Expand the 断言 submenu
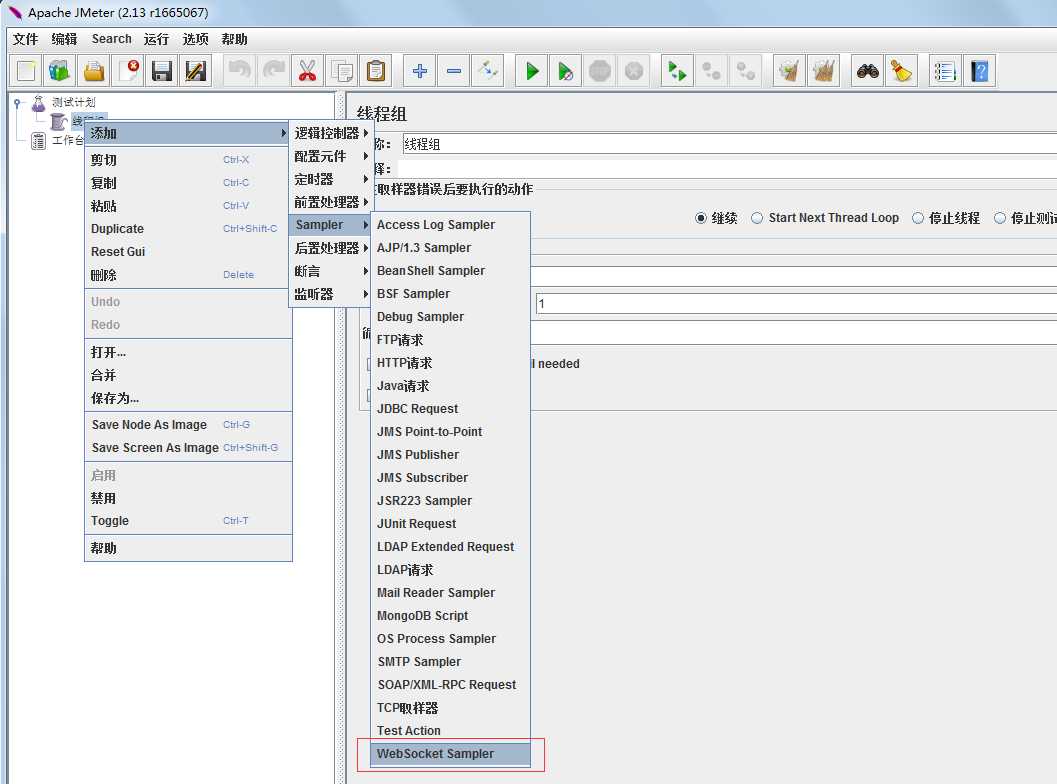 [330, 271]
